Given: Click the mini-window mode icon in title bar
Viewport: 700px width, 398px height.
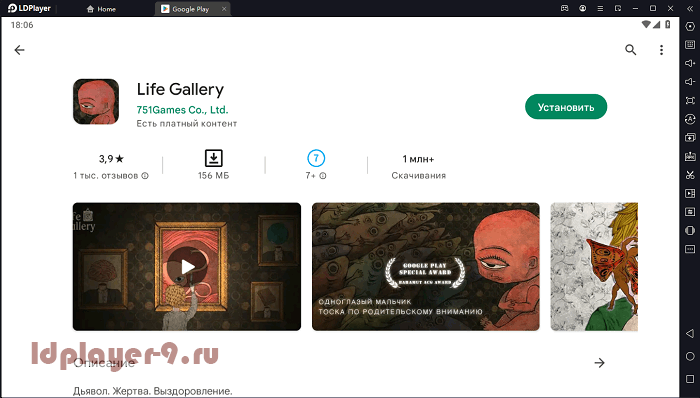Looking at the screenshot, I should (618, 8).
